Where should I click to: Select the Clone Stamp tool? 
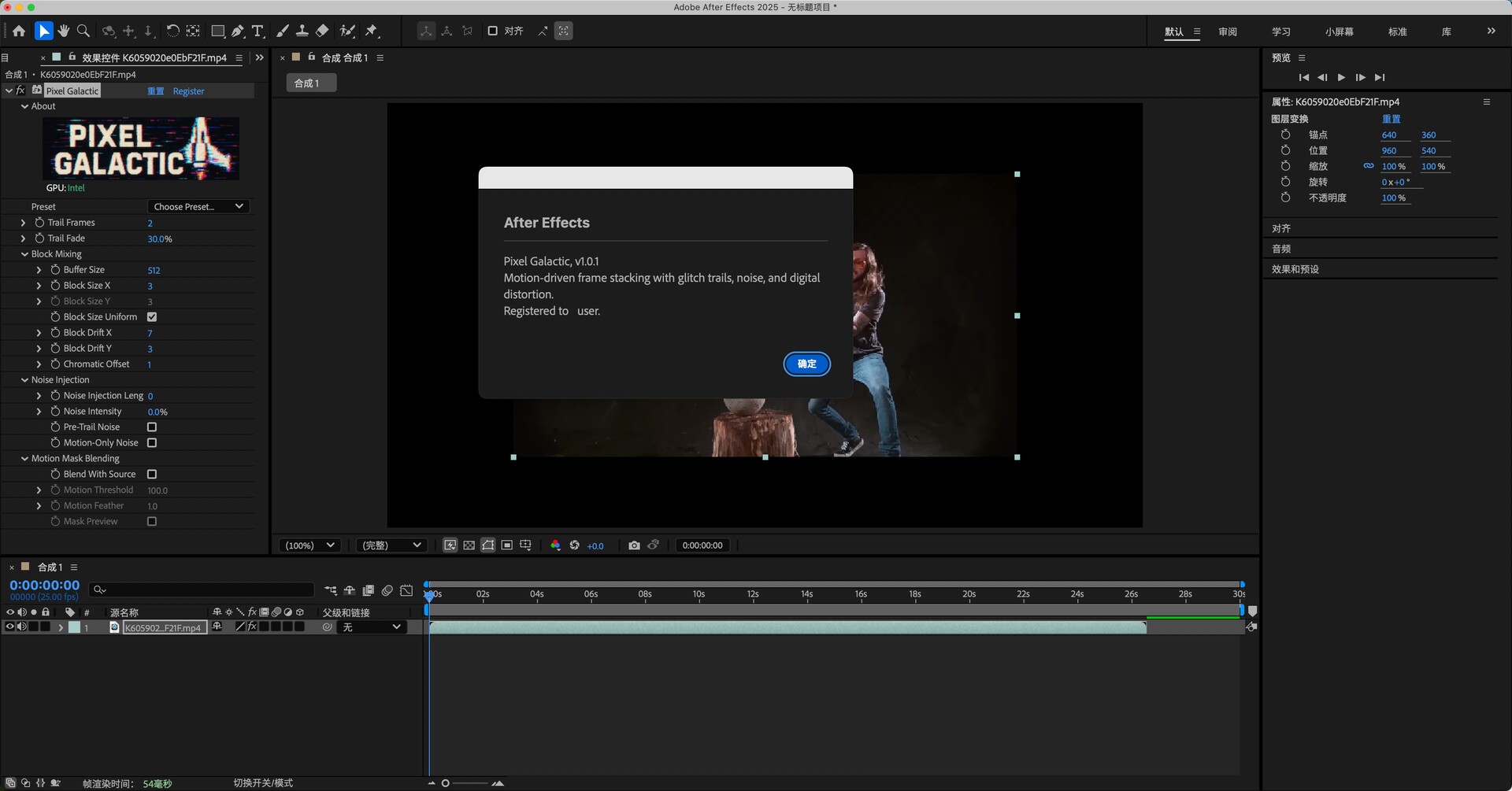[302, 31]
